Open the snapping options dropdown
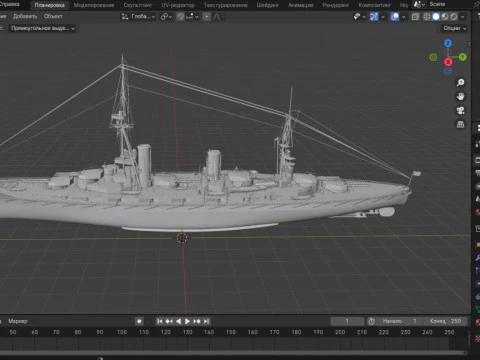Image resolution: width=480 pixels, height=360 pixels. [192, 16]
